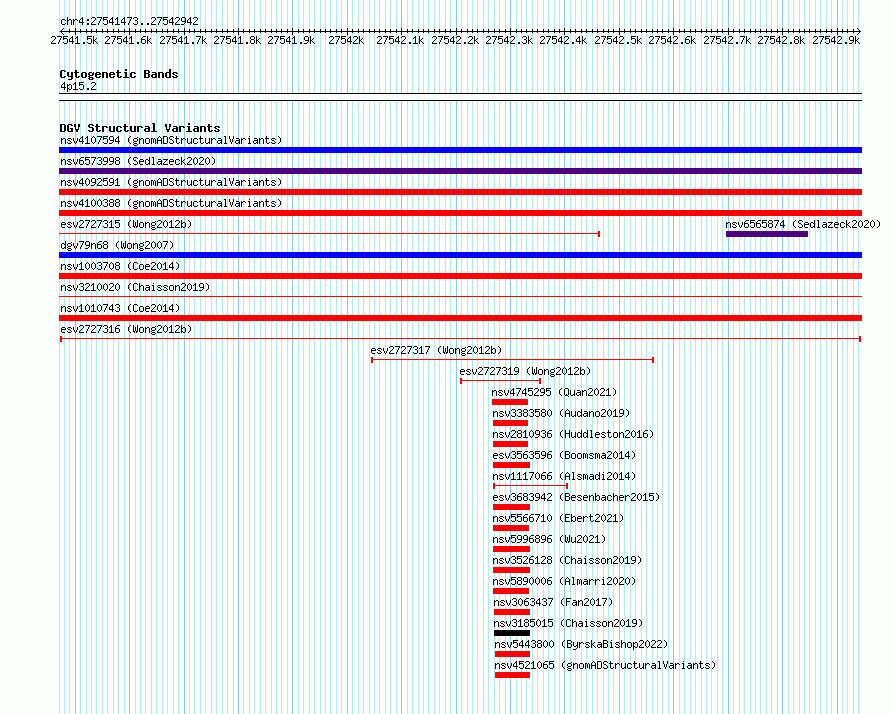Click the Cytogenetic Bands track title

point(119,74)
